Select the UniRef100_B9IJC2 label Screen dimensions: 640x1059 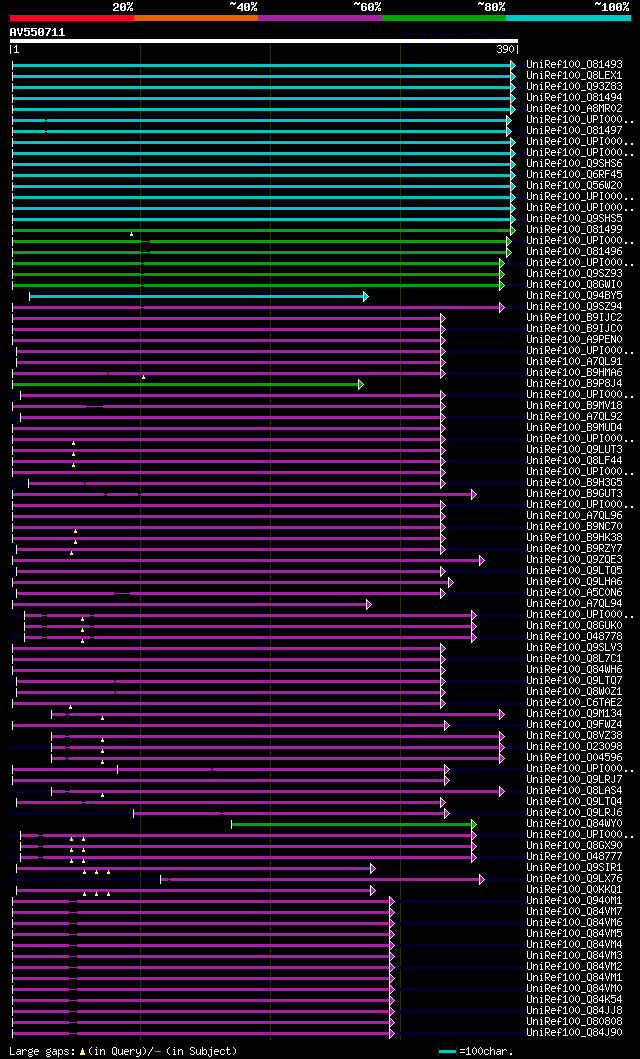[x=575, y=317]
